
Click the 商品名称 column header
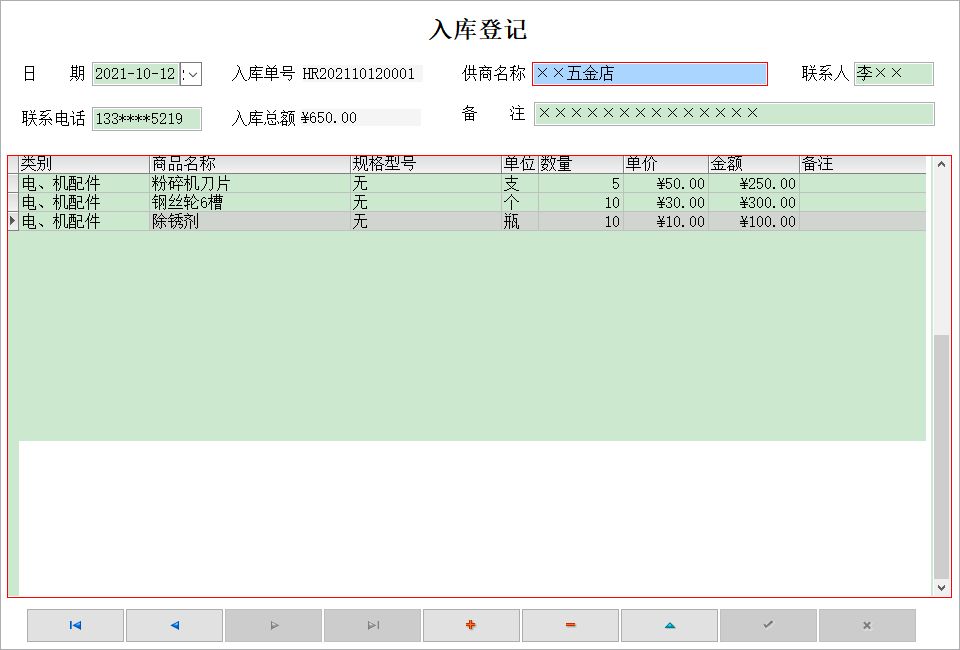[250, 164]
